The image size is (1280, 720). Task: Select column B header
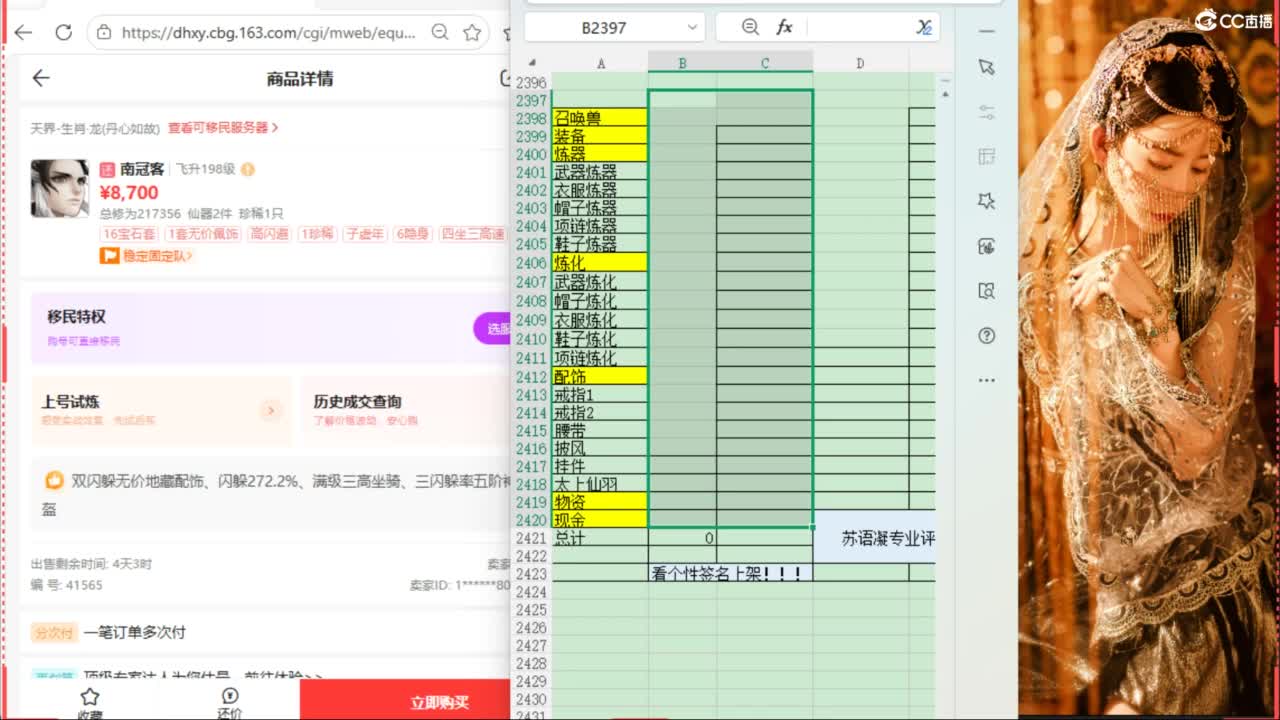pyautogui.click(x=682, y=63)
